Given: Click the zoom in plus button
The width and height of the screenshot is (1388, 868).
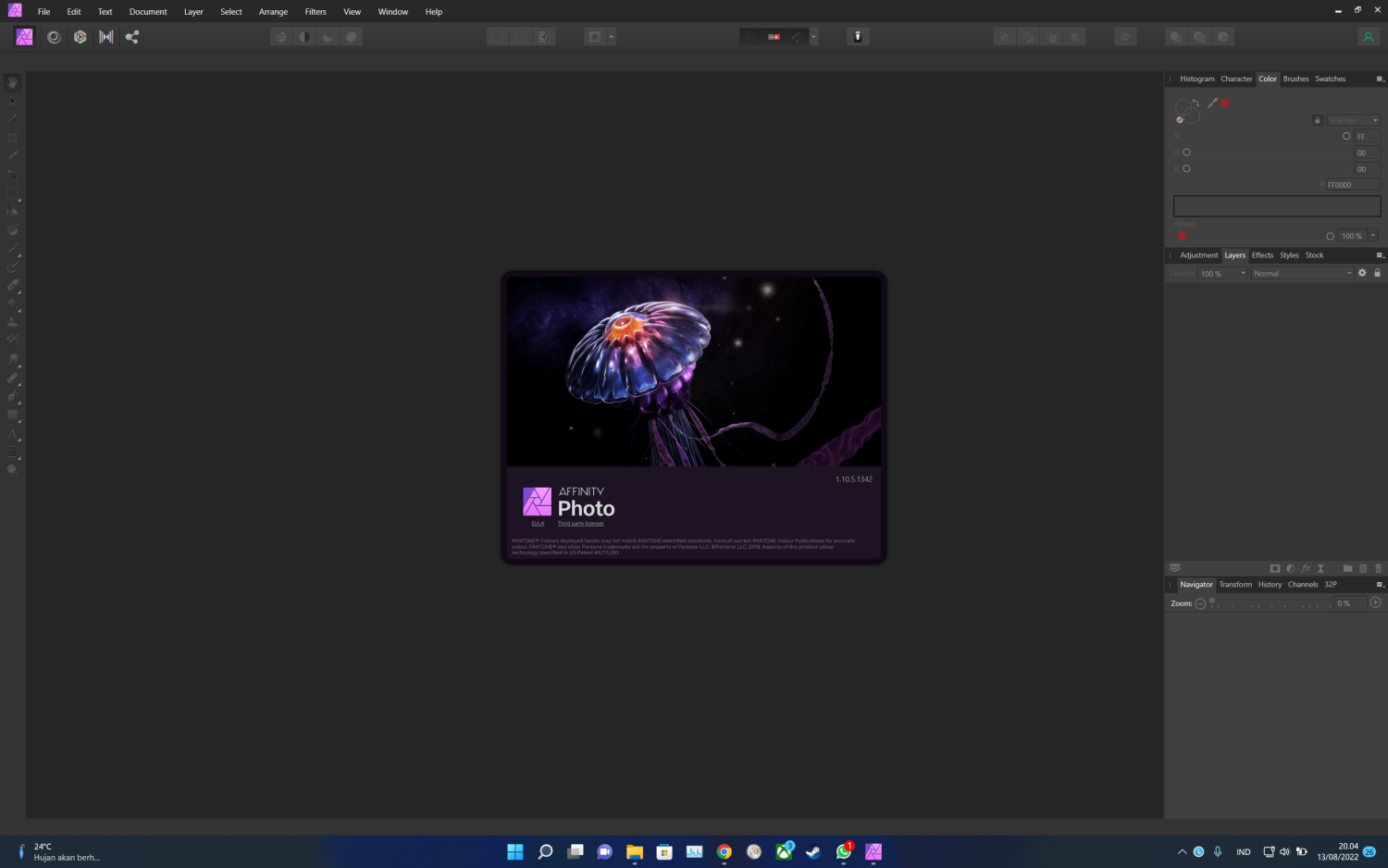Looking at the screenshot, I should tap(1375, 603).
